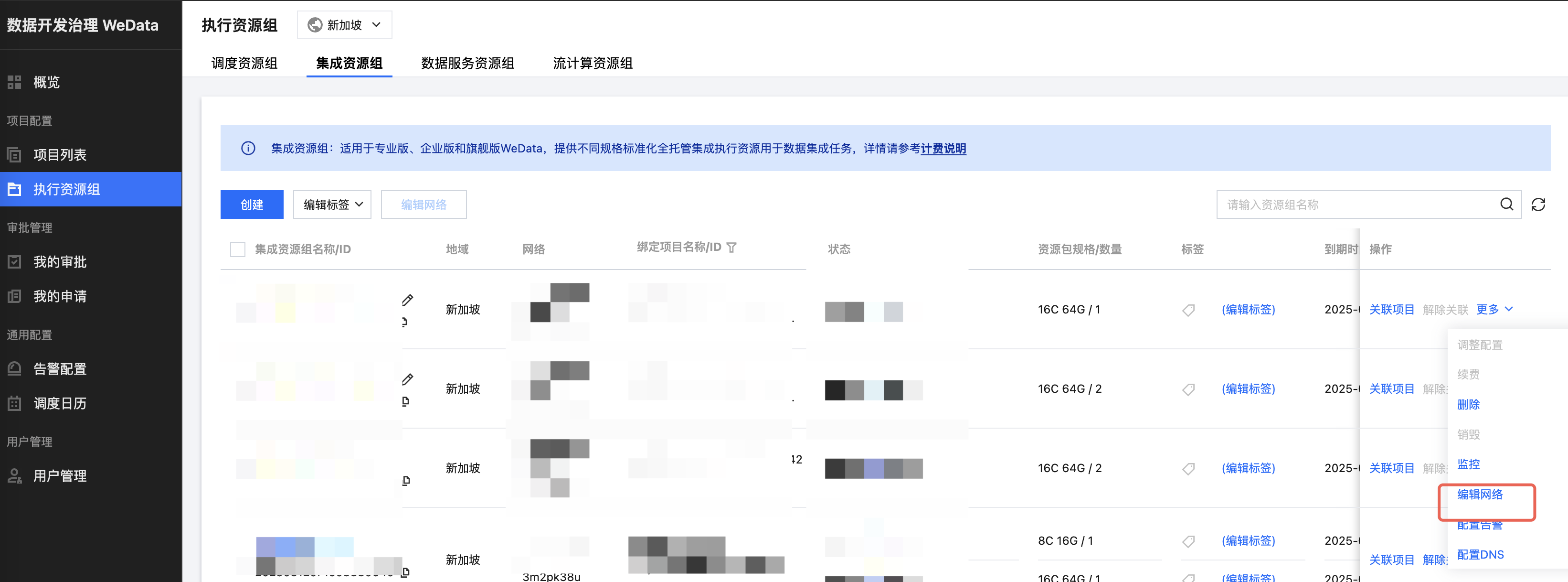This screenshot has height=582, width=1568.
Task: Click 状态 column header
Action: tap(839, 248)
